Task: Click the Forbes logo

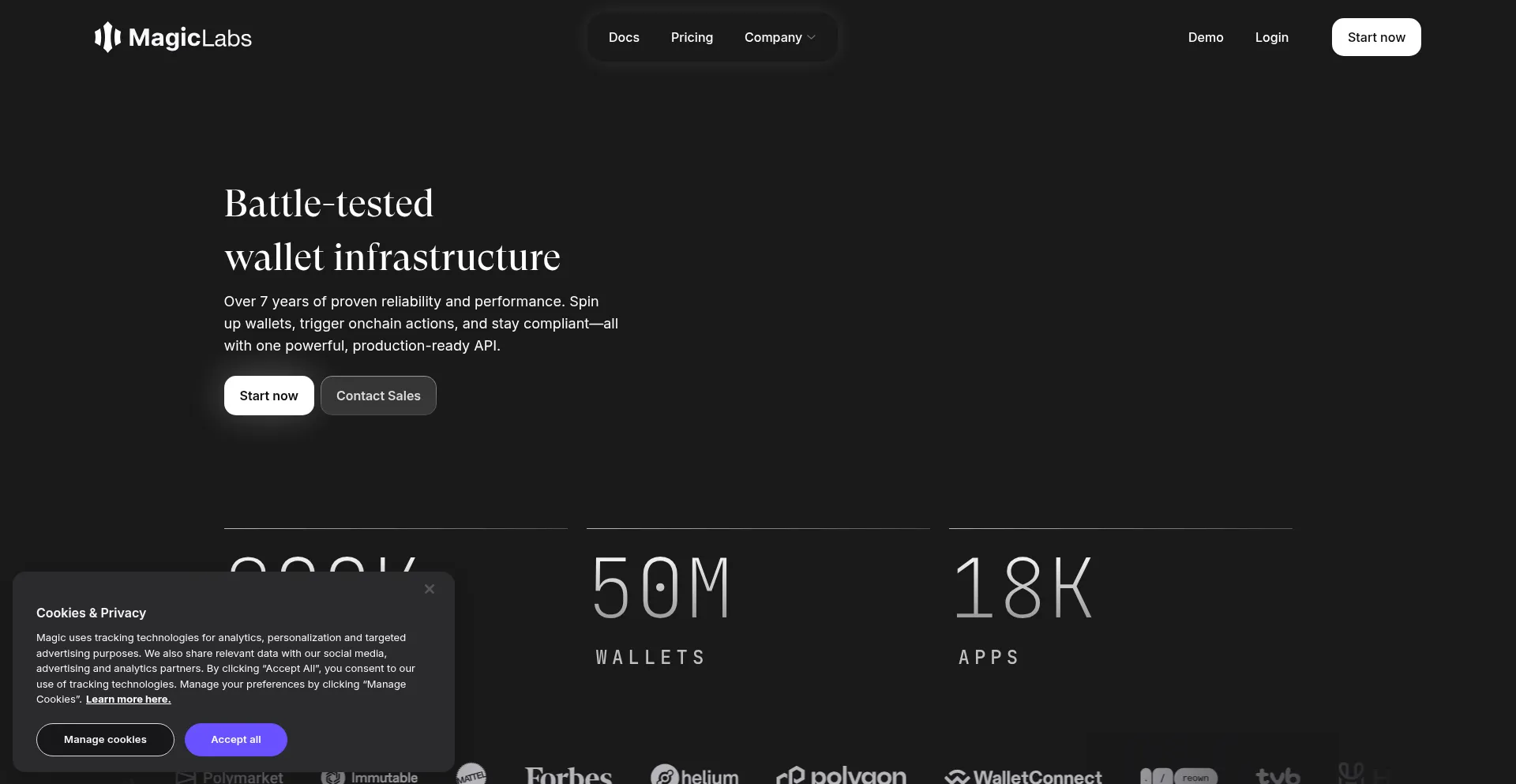Action: click(x=568, y=775)
